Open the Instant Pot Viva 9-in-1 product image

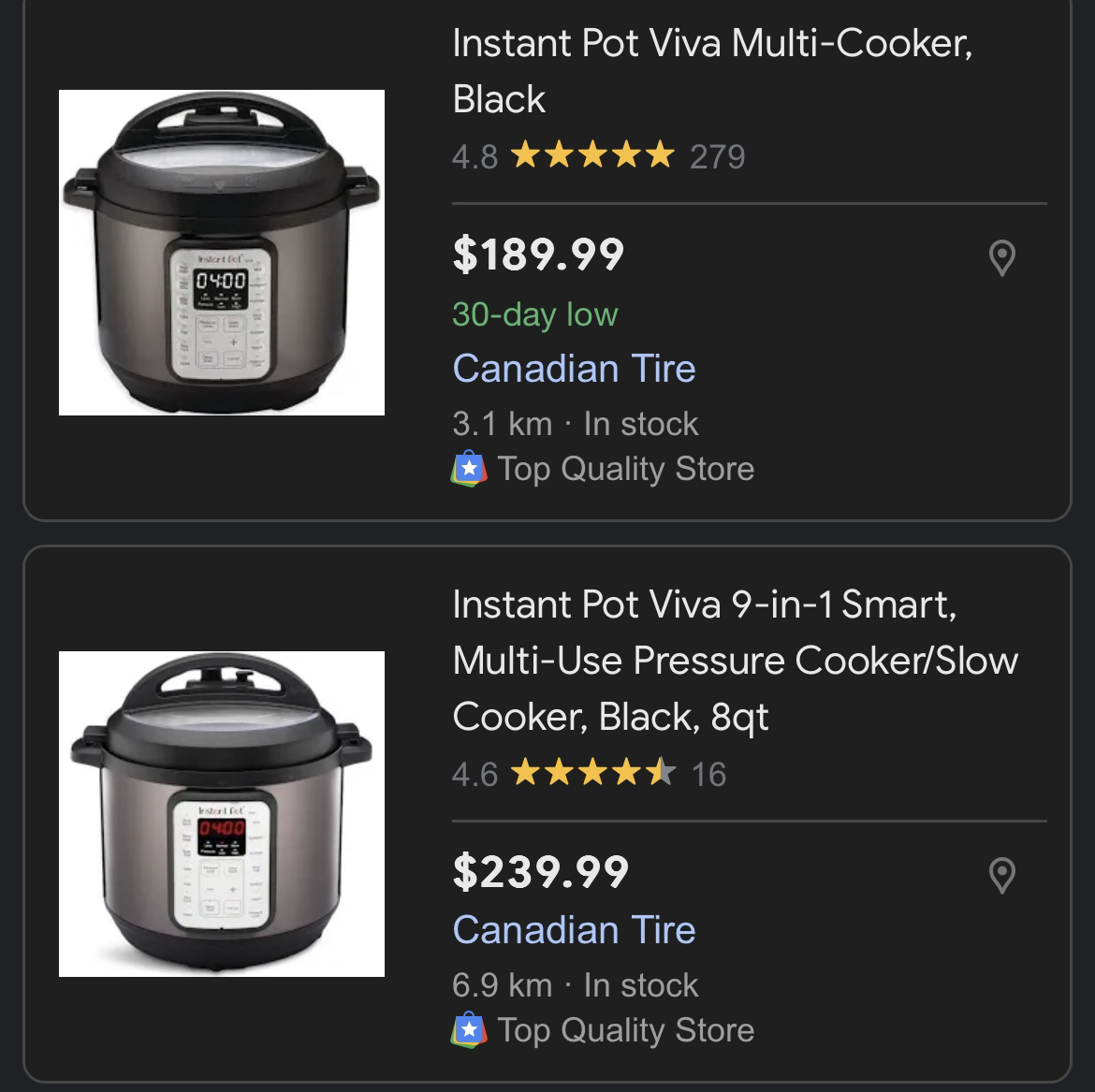[222, 814]
